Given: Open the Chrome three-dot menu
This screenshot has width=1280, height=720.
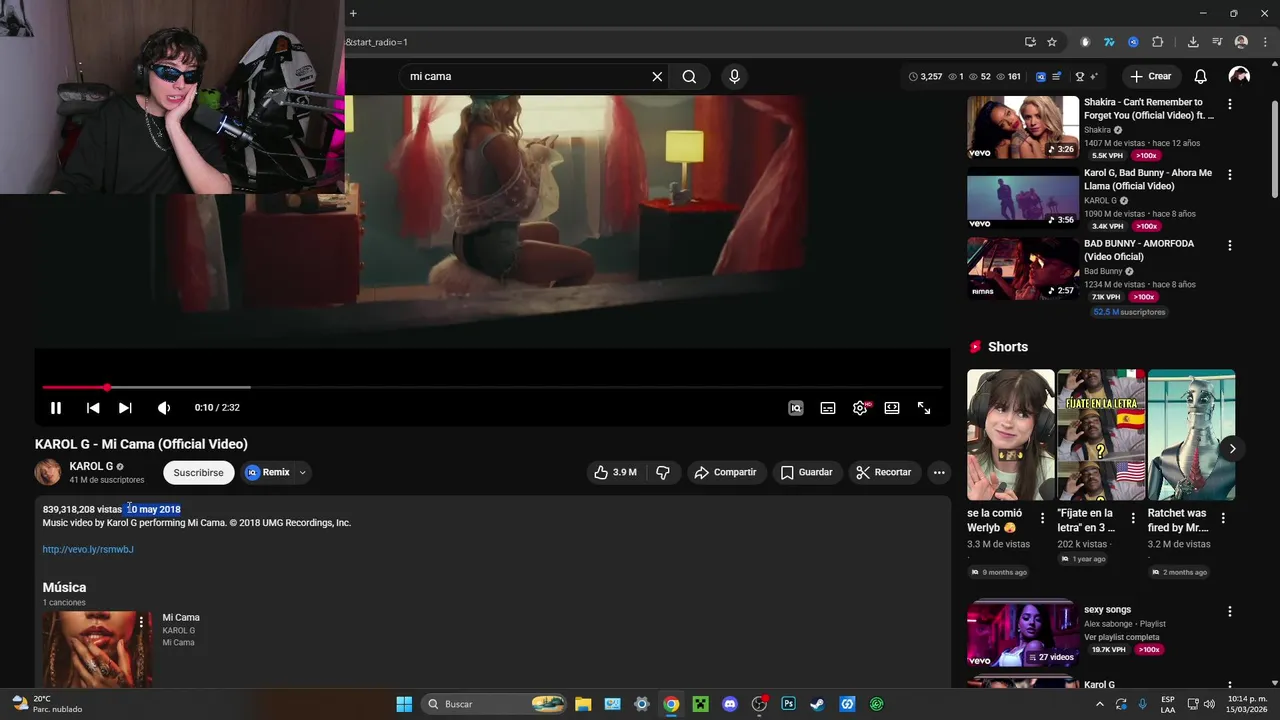Looking at the screenshot, I should (1263, 42).
